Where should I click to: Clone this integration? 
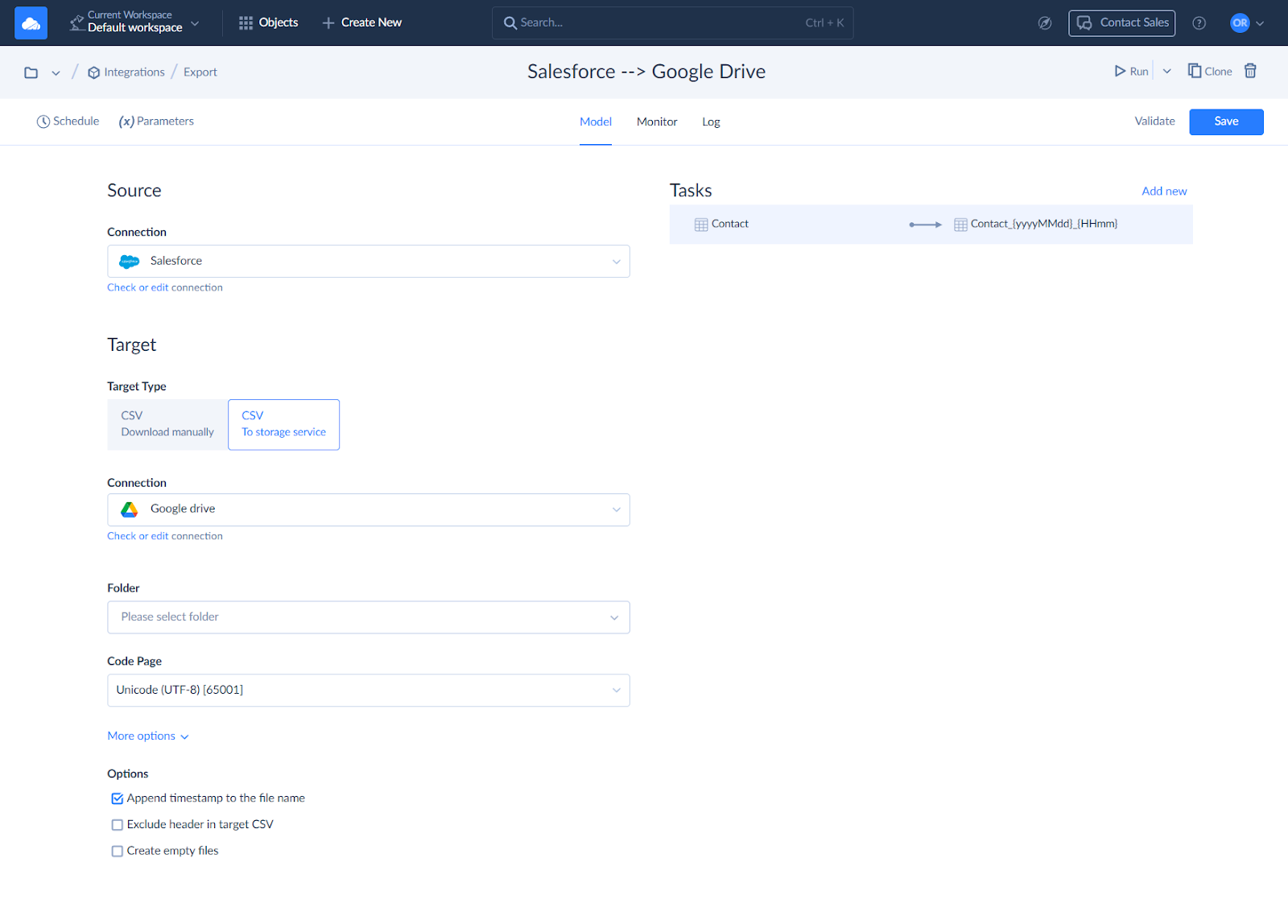click(1210, 71)
